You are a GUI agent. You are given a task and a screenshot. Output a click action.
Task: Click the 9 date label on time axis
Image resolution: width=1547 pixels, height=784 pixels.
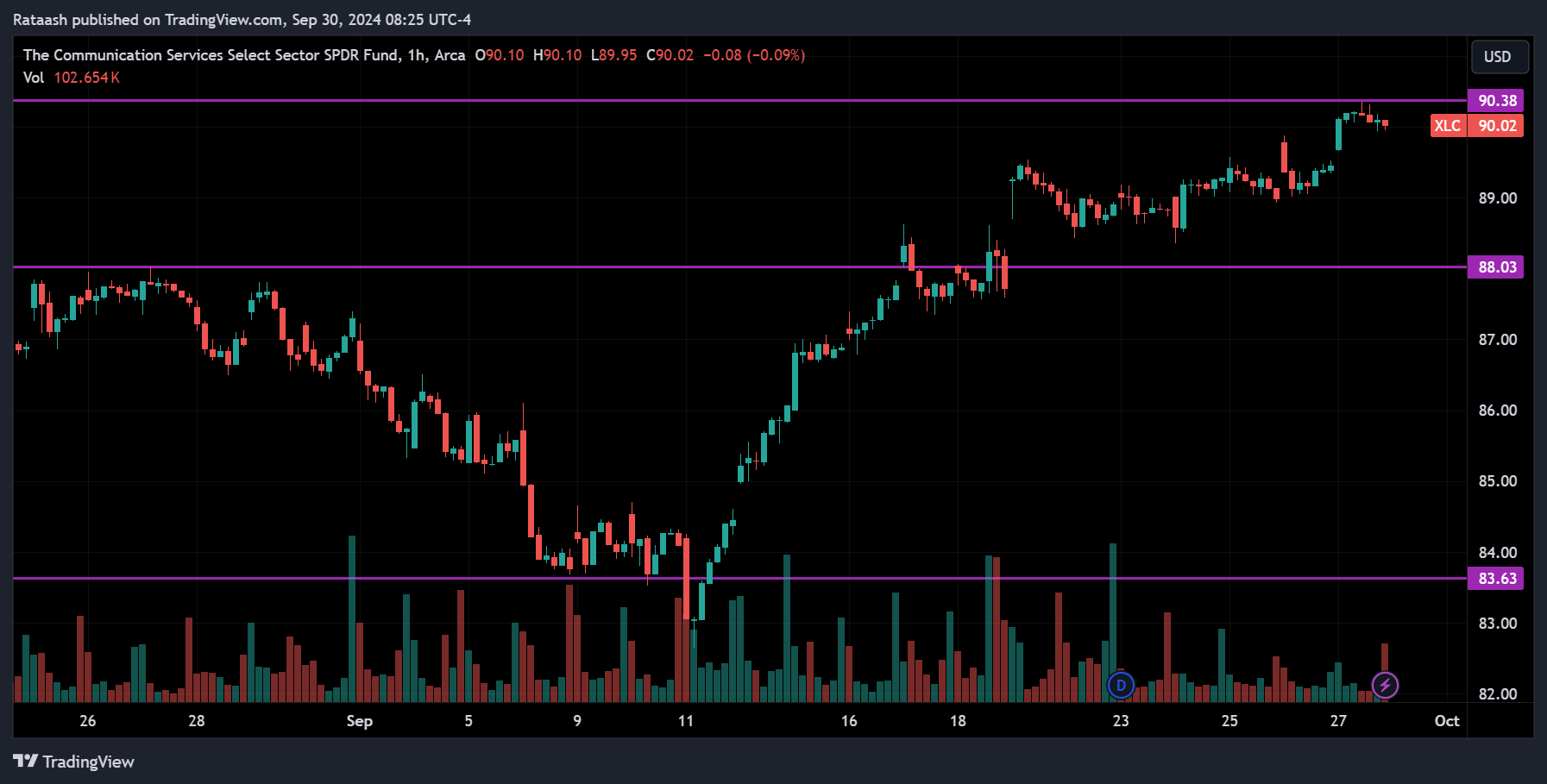click(x=577, y=721)
